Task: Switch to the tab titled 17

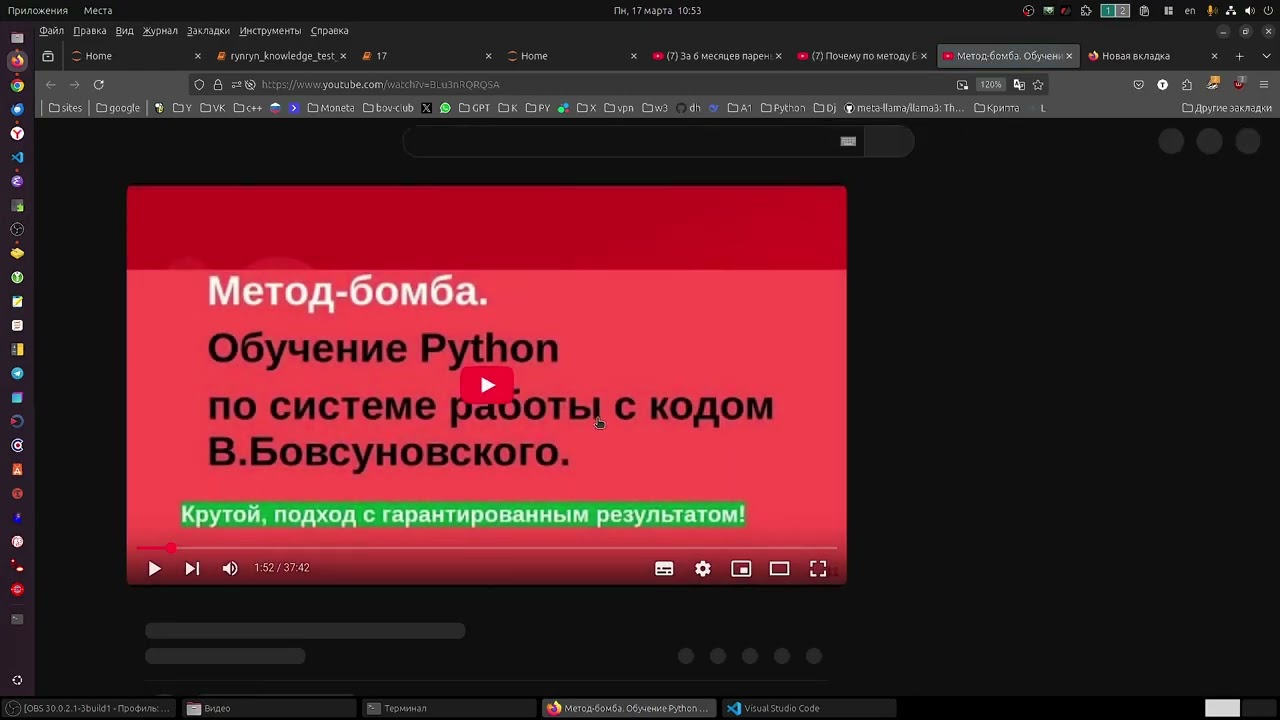Action: pyautogui.click(x=426, y=56)
